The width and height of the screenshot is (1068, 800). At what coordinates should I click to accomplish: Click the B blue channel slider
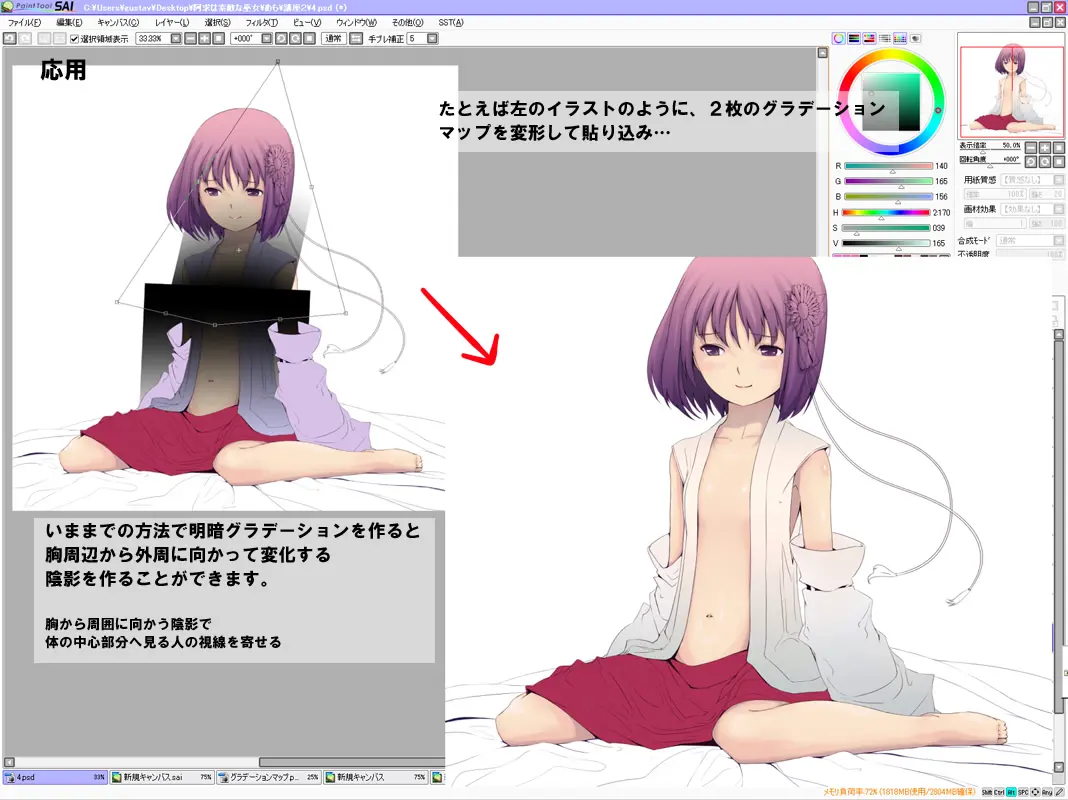[888, 196]
